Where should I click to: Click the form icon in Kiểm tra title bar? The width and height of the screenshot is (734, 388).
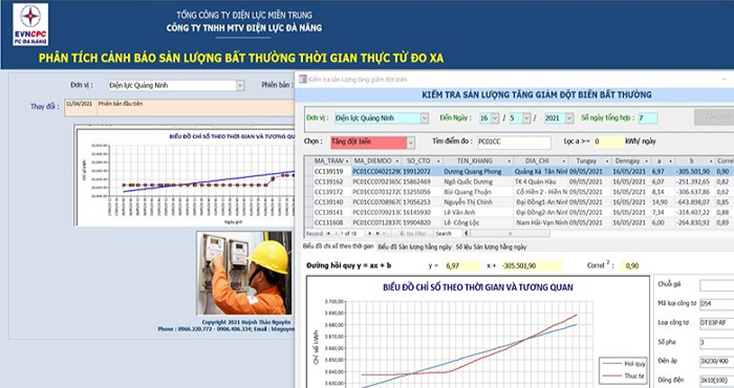(x=303, y=79)
